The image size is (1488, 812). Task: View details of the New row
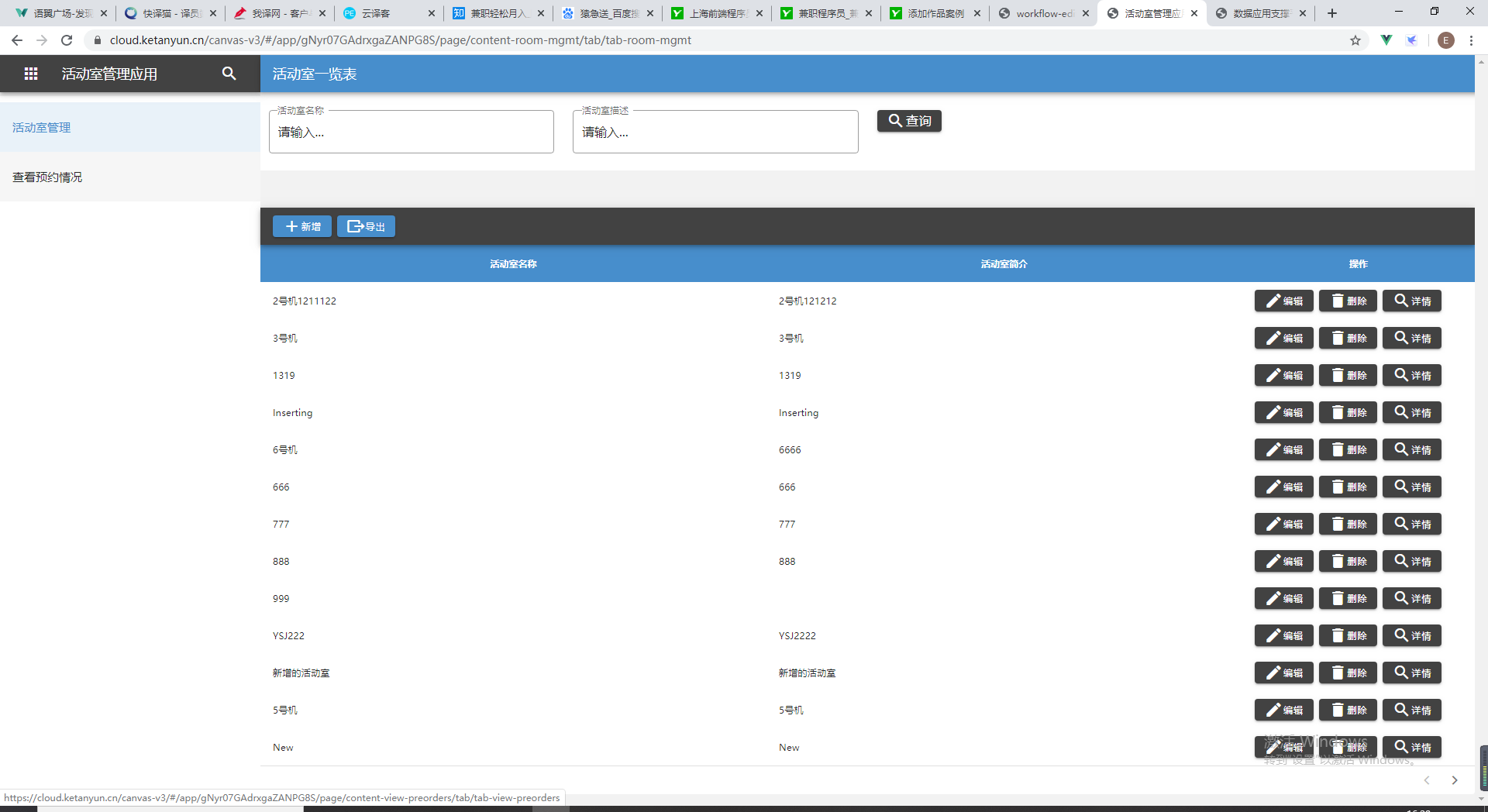(x=1412, y=747)
